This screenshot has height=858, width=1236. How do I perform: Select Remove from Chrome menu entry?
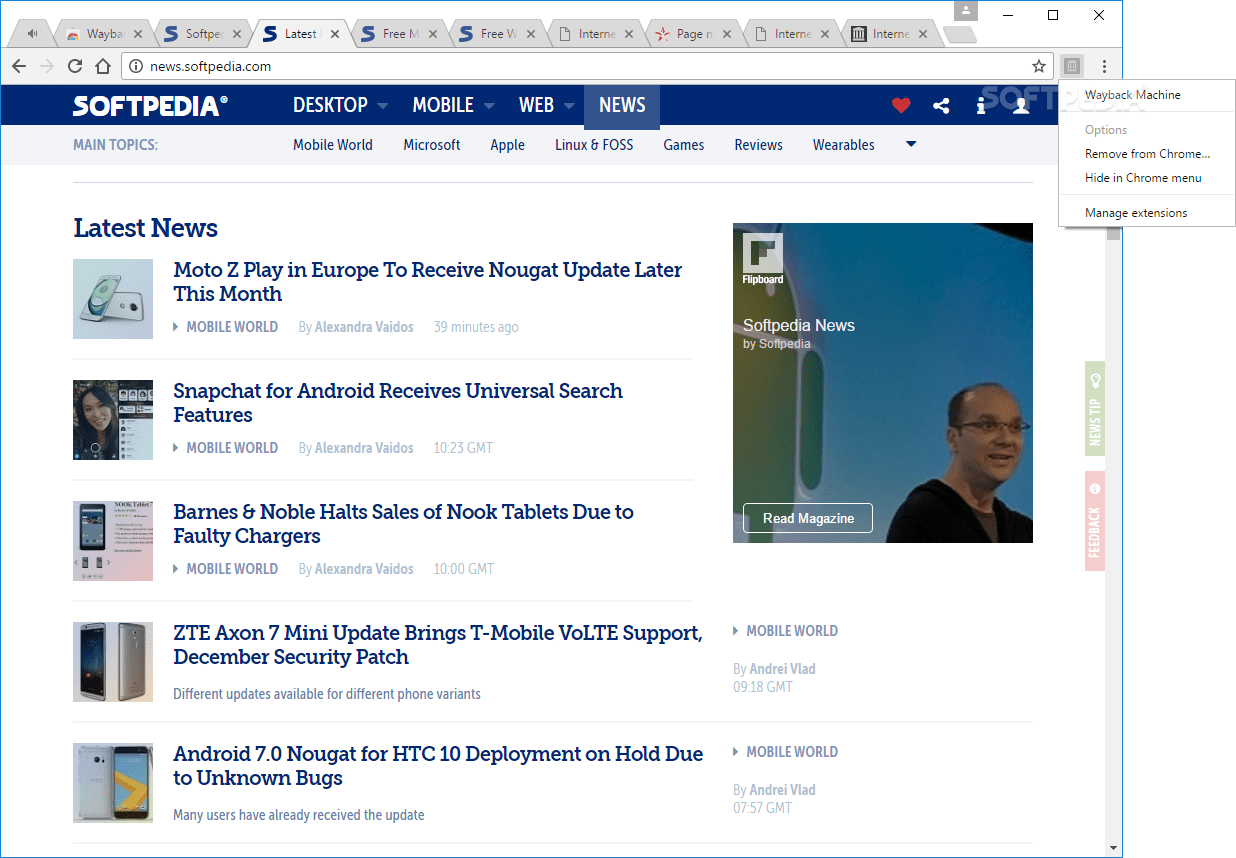coord(1147,154)
